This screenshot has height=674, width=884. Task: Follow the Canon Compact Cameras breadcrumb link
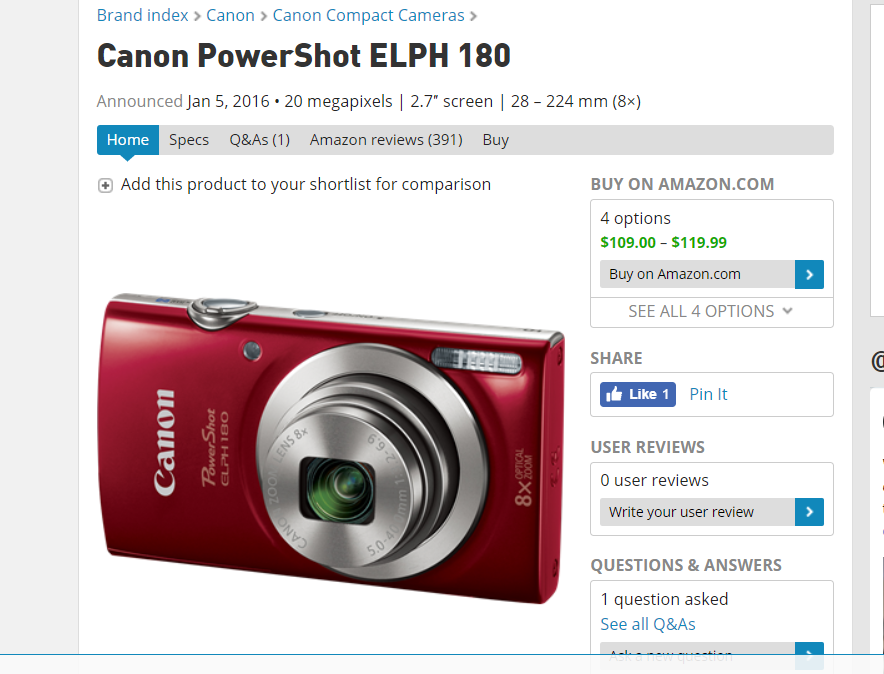(368, 15)
